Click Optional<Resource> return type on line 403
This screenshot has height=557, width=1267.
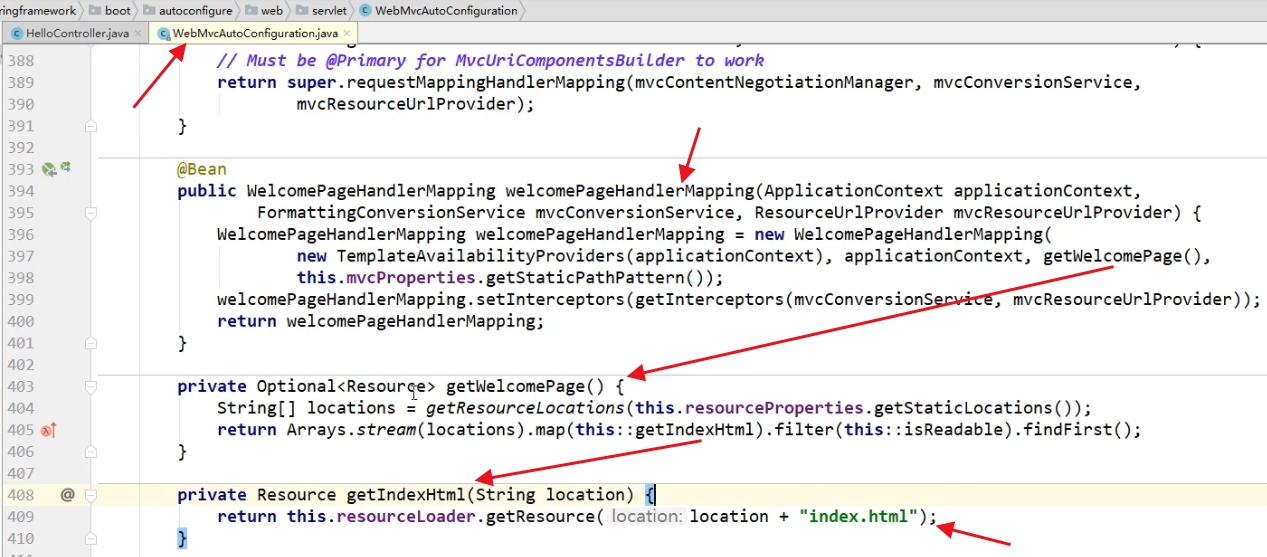(346, 386)
